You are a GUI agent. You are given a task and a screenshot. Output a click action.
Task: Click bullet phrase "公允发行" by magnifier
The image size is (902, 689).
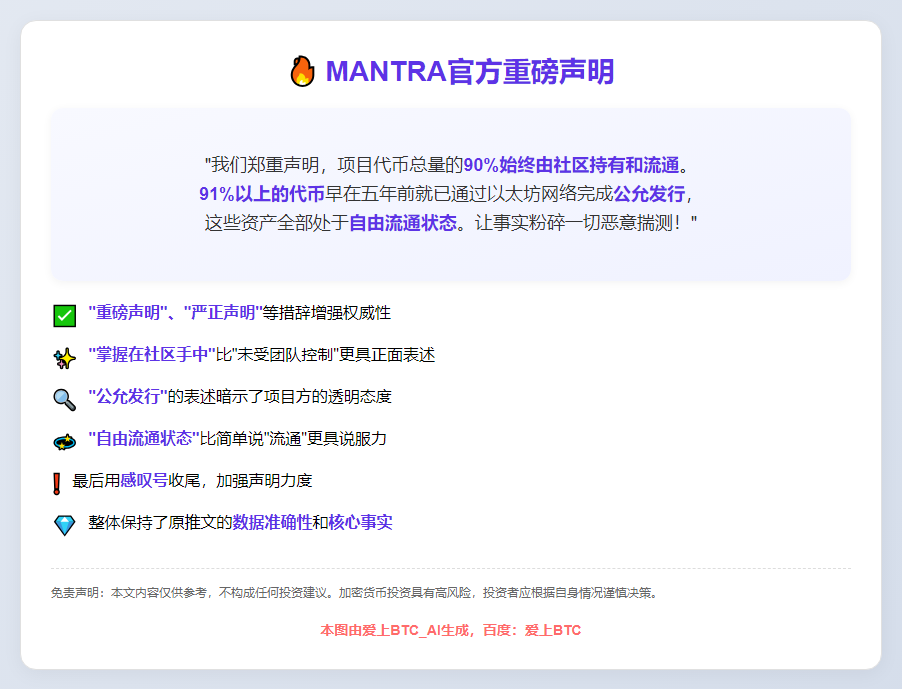(128, 396)
